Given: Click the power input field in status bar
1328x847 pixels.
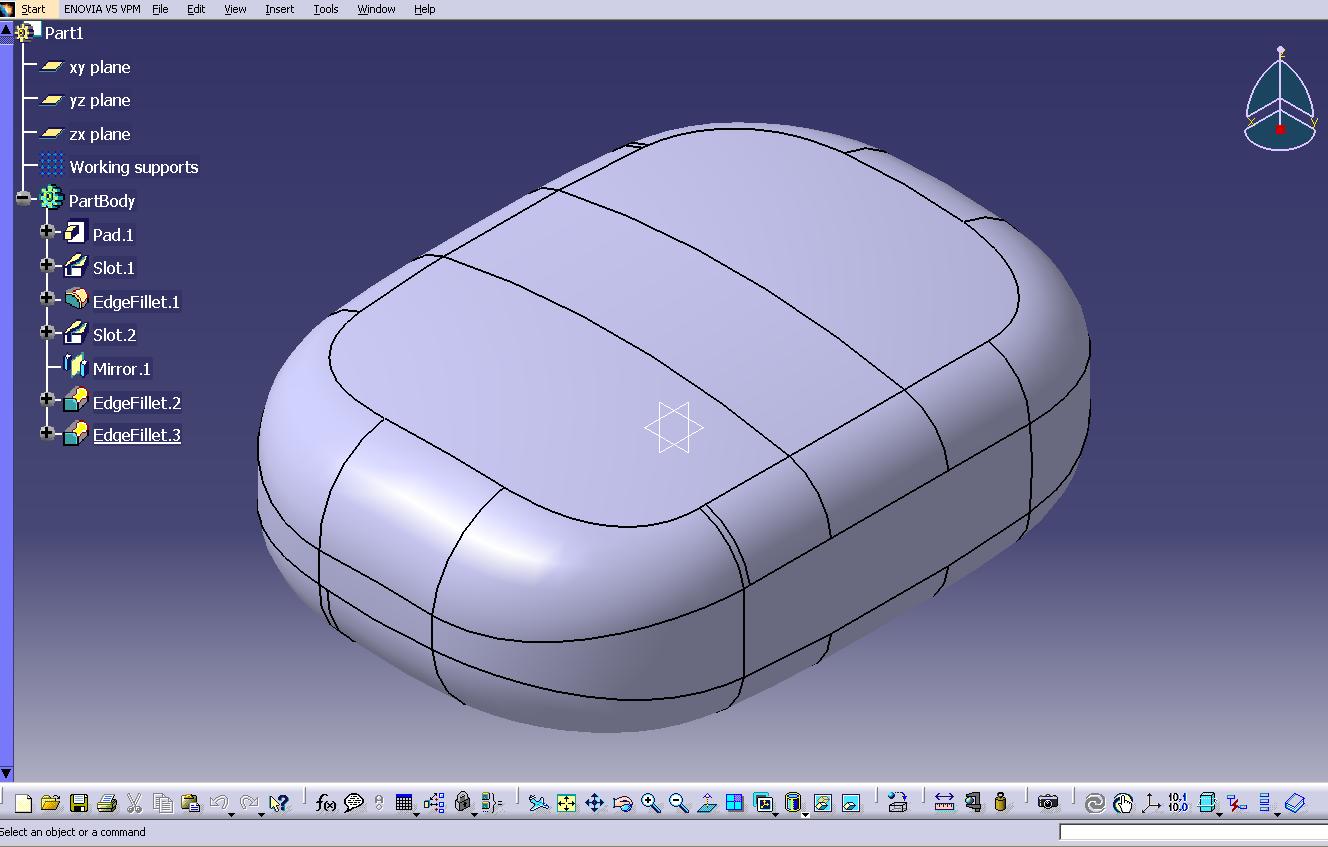Looking at the screenshot, I should (1193, 832).
